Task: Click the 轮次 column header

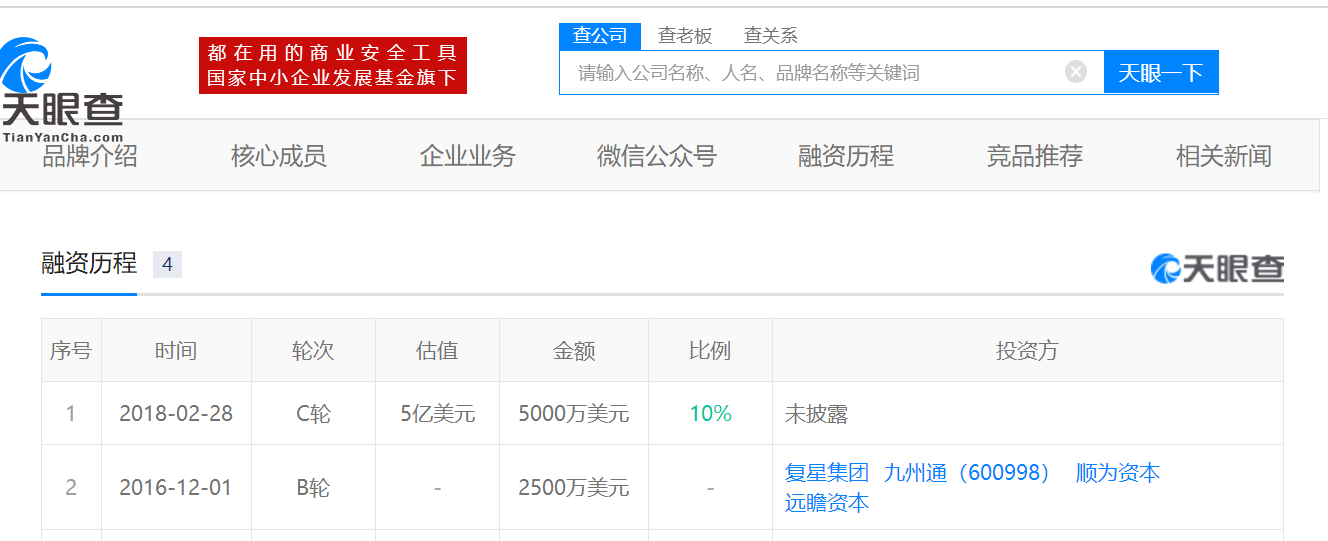Action: point(313,350)
